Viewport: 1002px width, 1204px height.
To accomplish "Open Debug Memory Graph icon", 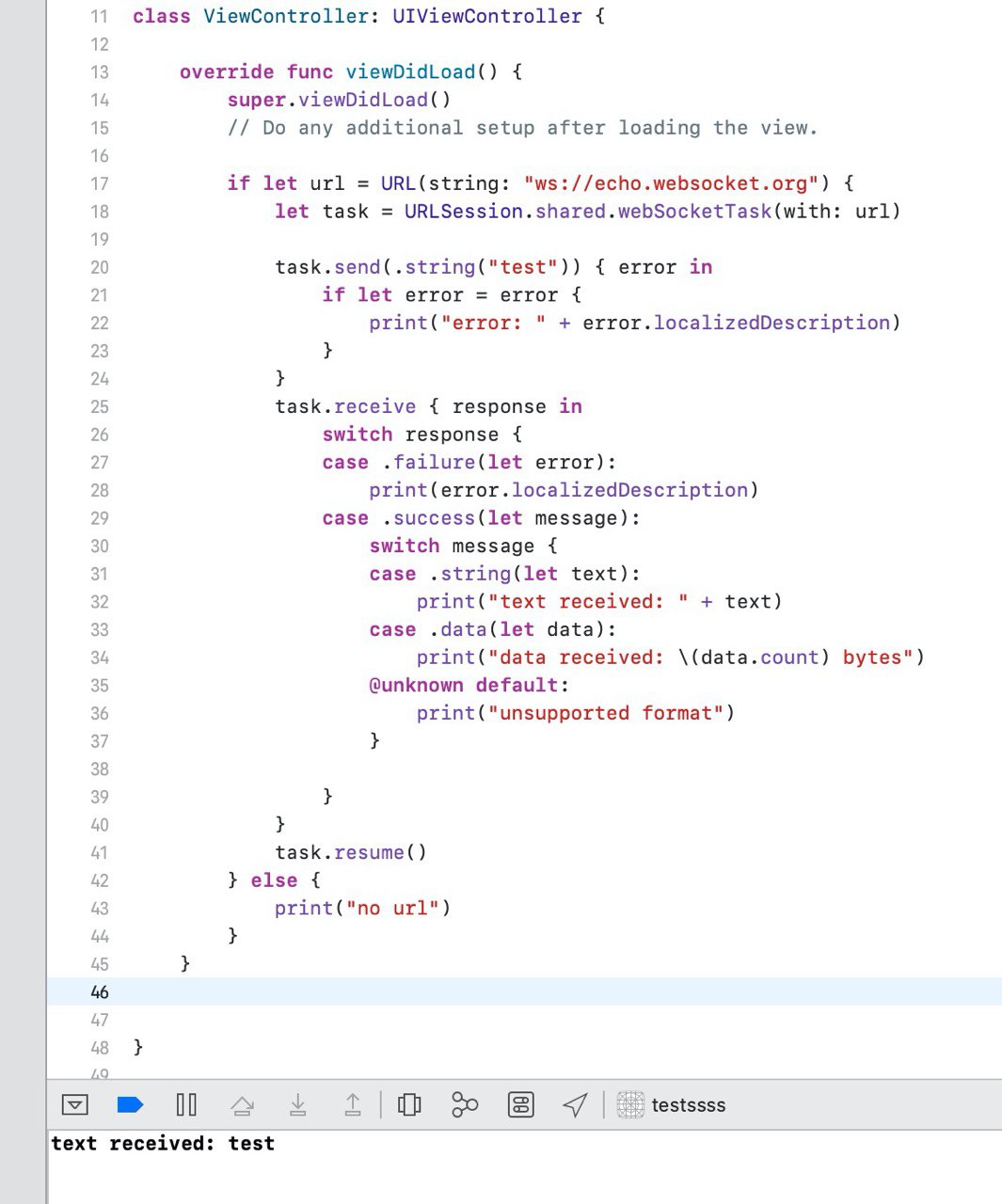I will [465, 1104].
